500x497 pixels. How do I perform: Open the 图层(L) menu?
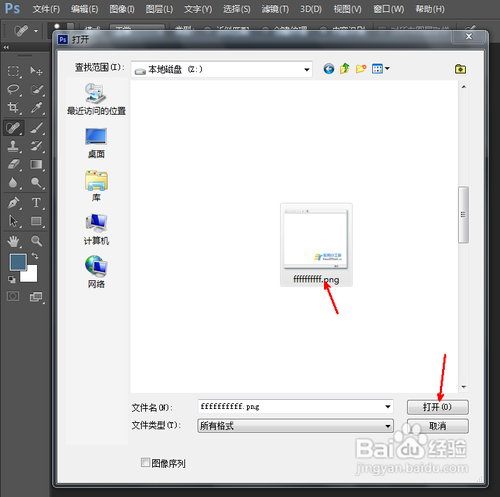(x=159, y=9)
